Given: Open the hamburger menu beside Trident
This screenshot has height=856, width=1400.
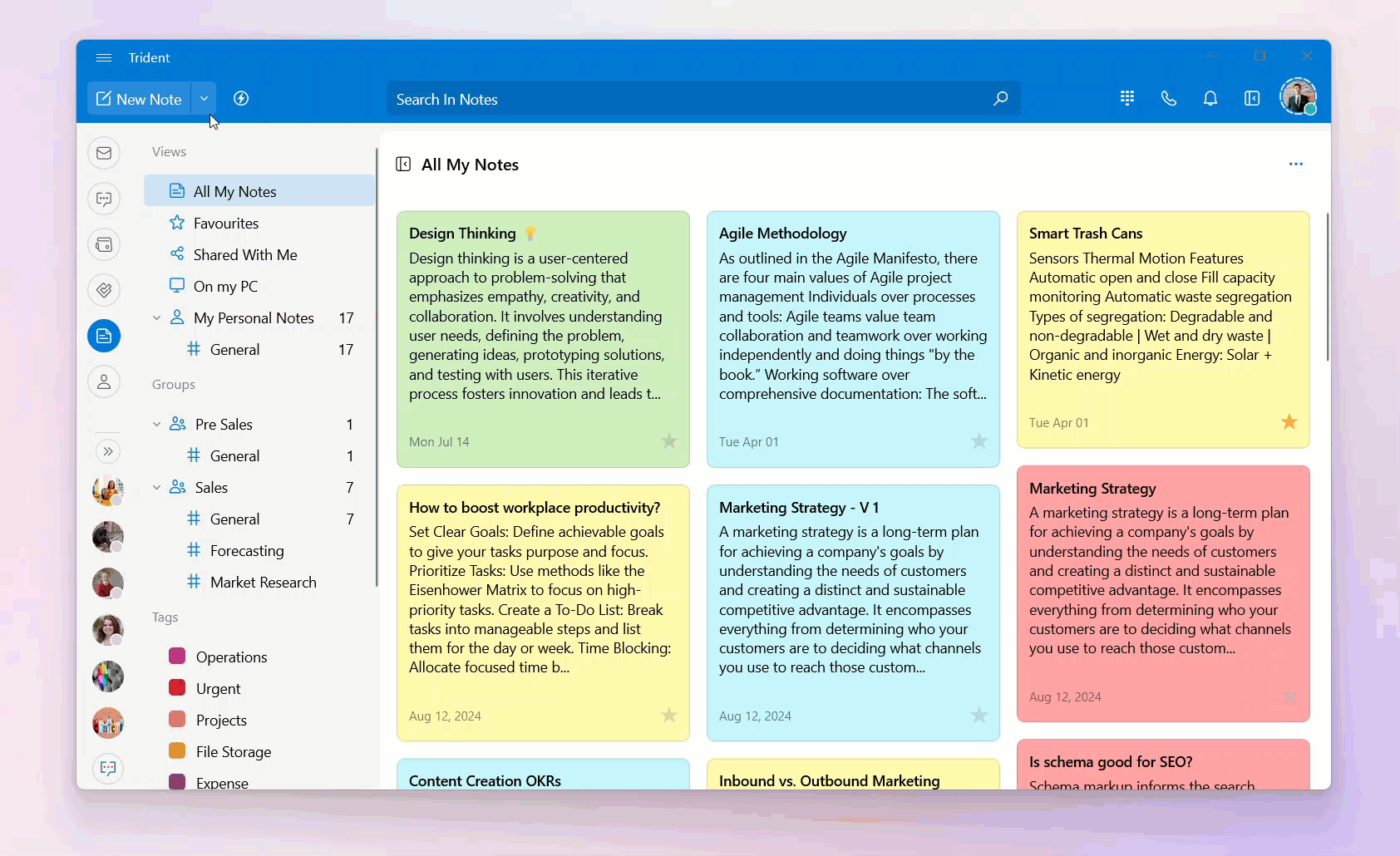Looking at the screenshot, I should pos(104,57).
